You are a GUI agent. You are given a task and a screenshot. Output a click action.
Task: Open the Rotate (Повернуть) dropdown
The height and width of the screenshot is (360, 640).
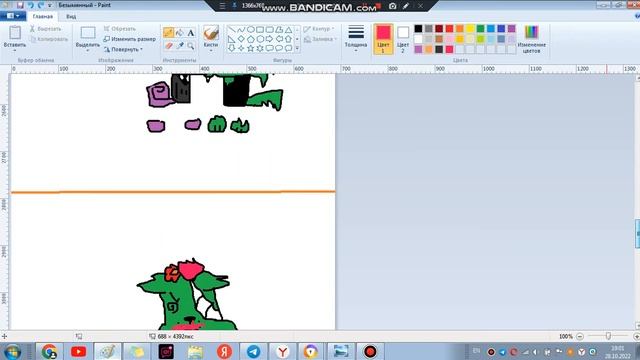point(123,49)
